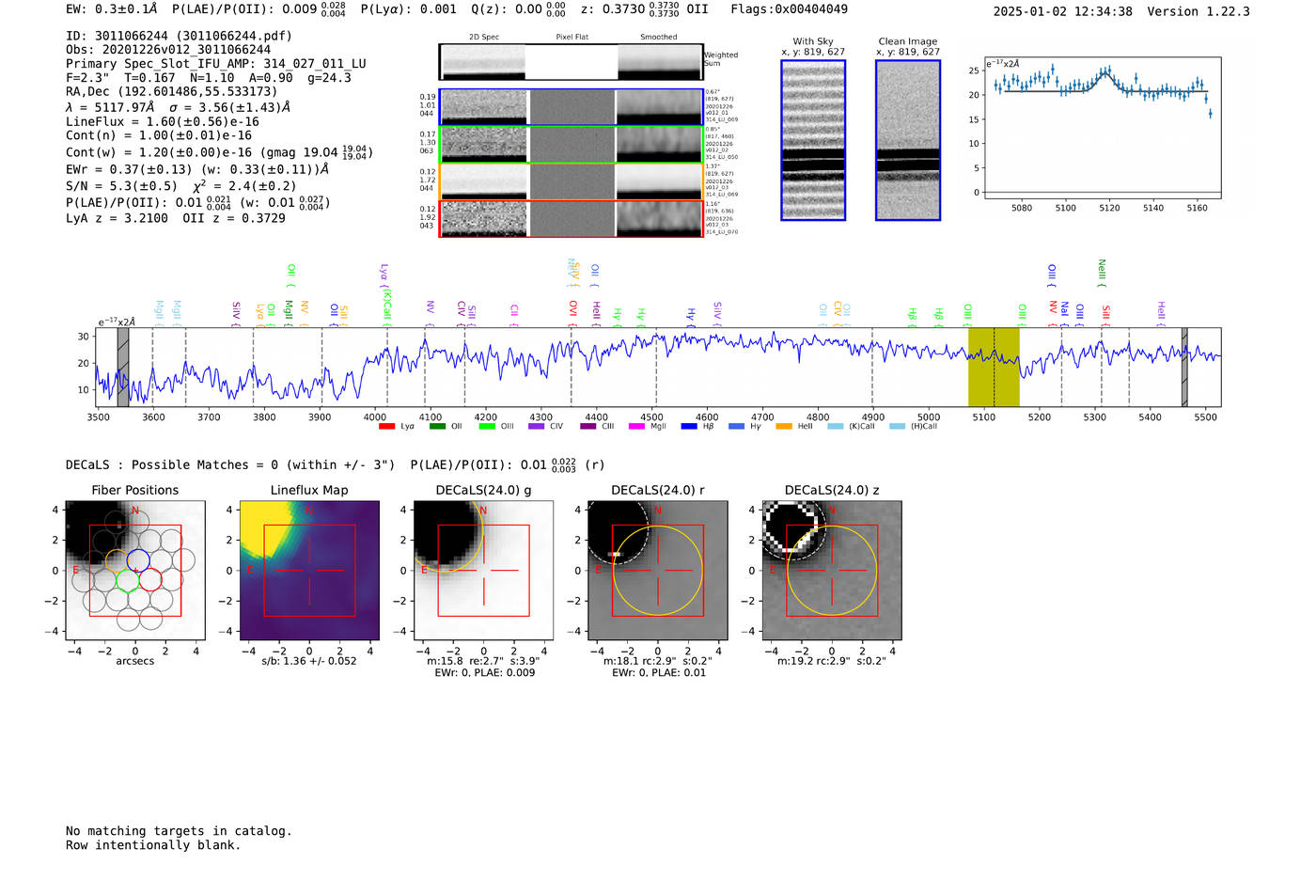Image resolution: width=1316 pixels, height=896 pixels.
Task: Click the With Sky cutout image
Action: (x=813, y=140)
